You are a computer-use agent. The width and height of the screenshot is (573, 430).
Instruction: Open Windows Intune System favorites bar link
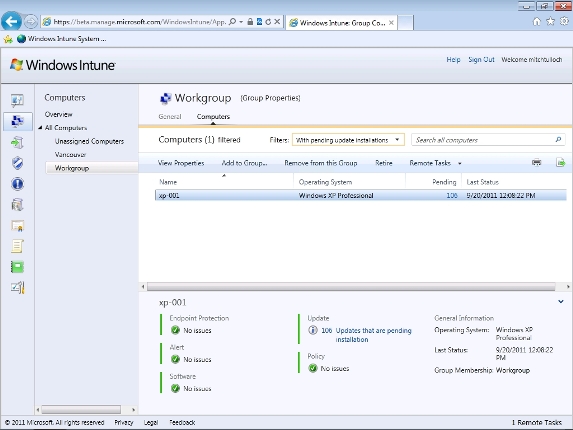click(62, 39)
